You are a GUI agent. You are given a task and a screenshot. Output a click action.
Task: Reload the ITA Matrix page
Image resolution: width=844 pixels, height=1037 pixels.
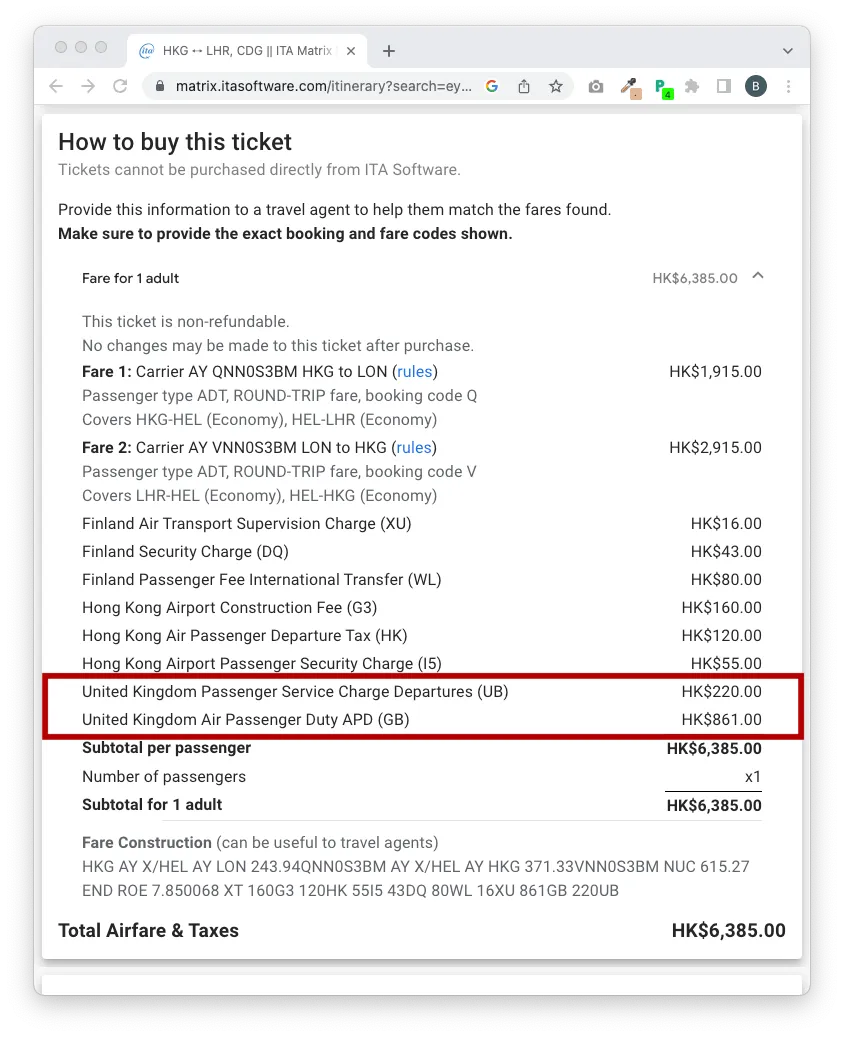point(120,86)
